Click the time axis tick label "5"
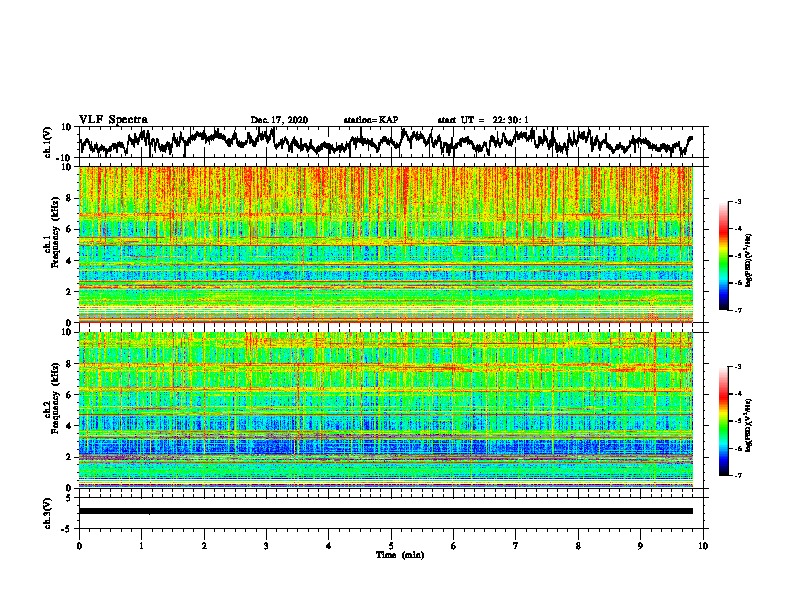Viewport: 792px width, 612px height. pos(391,546)
